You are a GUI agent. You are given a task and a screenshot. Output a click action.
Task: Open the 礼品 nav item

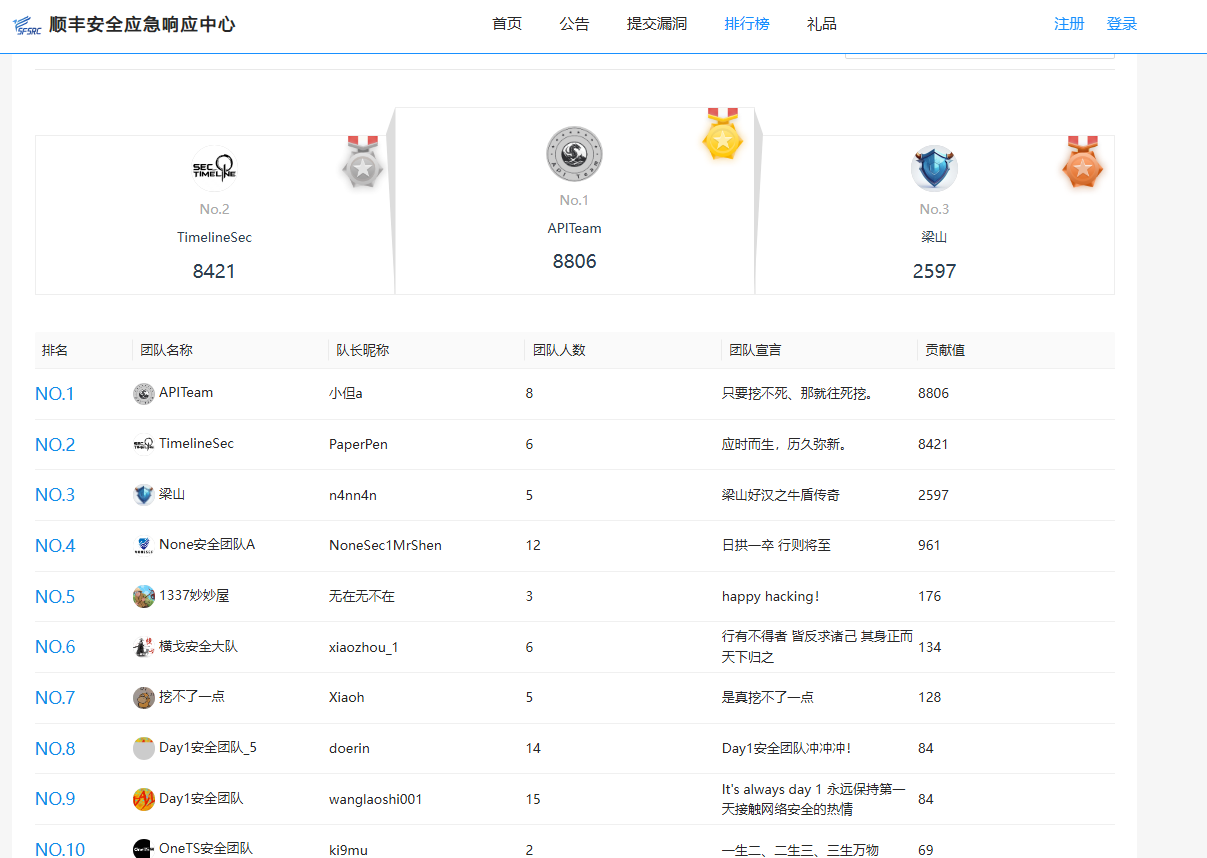(x=822, y=24)
